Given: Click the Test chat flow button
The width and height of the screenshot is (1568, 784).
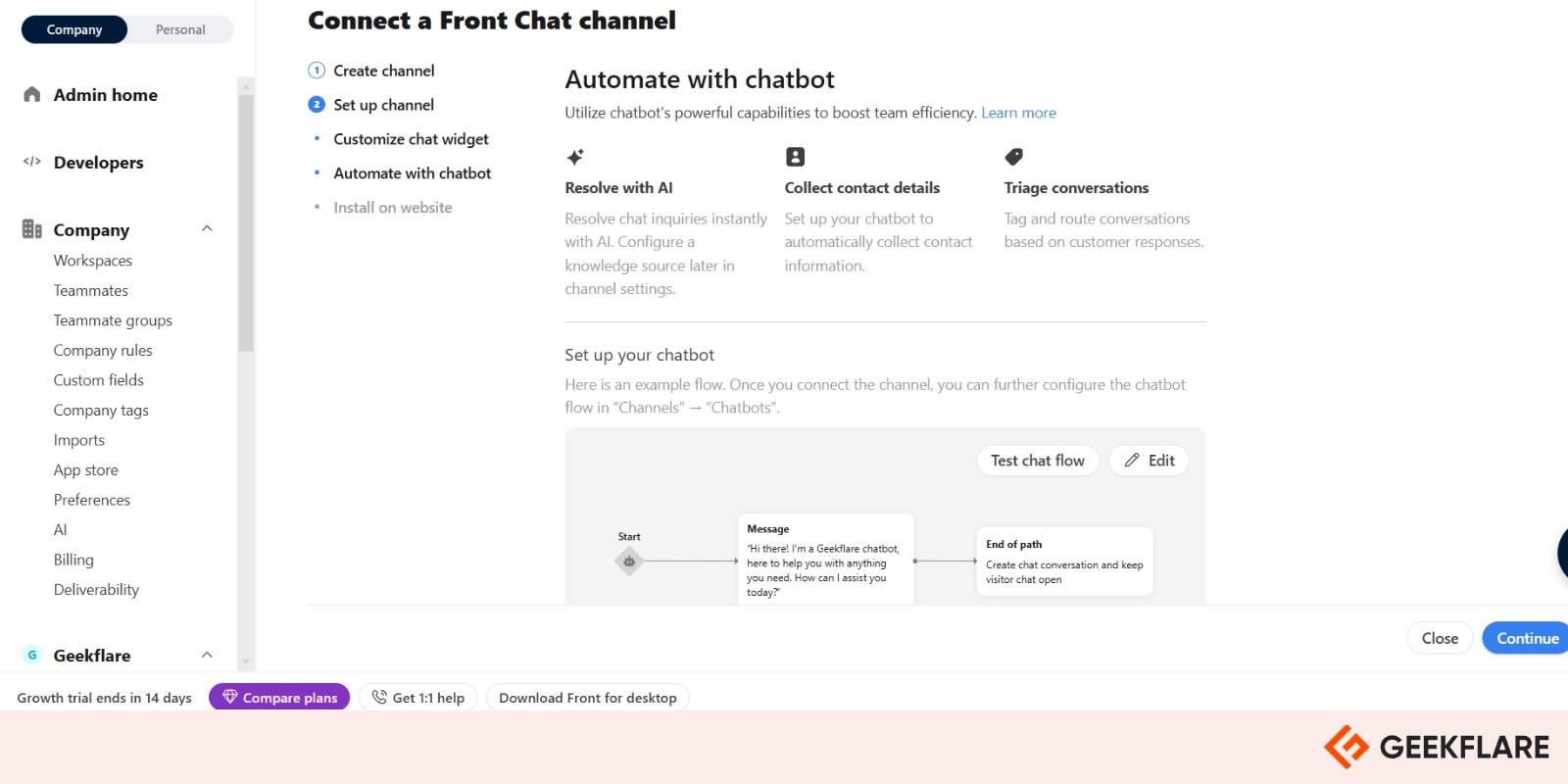Looking at the screenshot, I should click(1037, 461).
